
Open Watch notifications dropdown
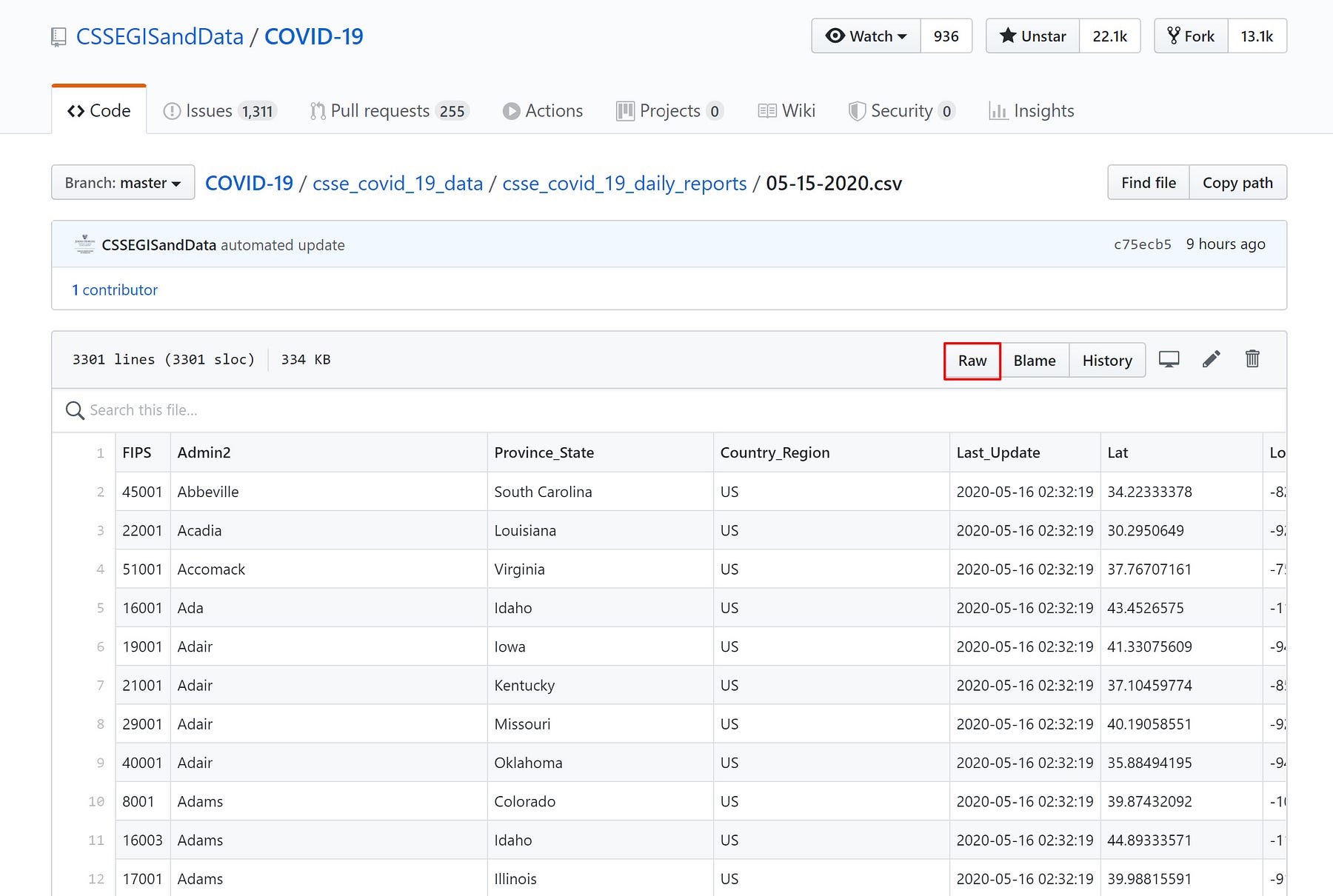866,36
